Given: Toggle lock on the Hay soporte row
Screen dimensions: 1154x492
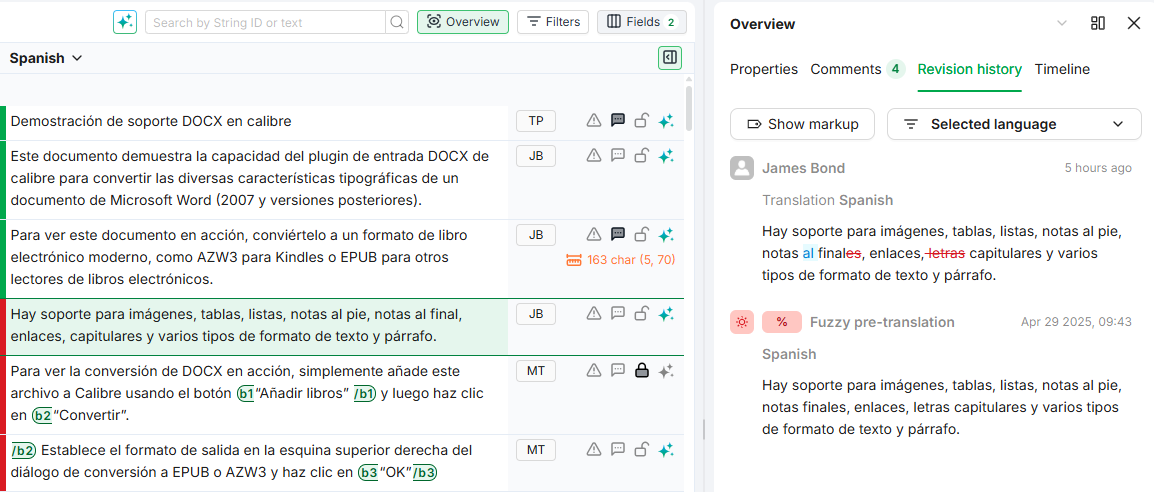Looking at the screenshot, I should click(x=642, y=314).
